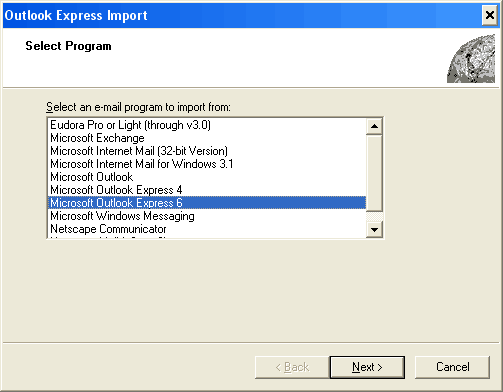Pick Microsoft Internet Mail for Windows 3.1

tap(142, 164)
